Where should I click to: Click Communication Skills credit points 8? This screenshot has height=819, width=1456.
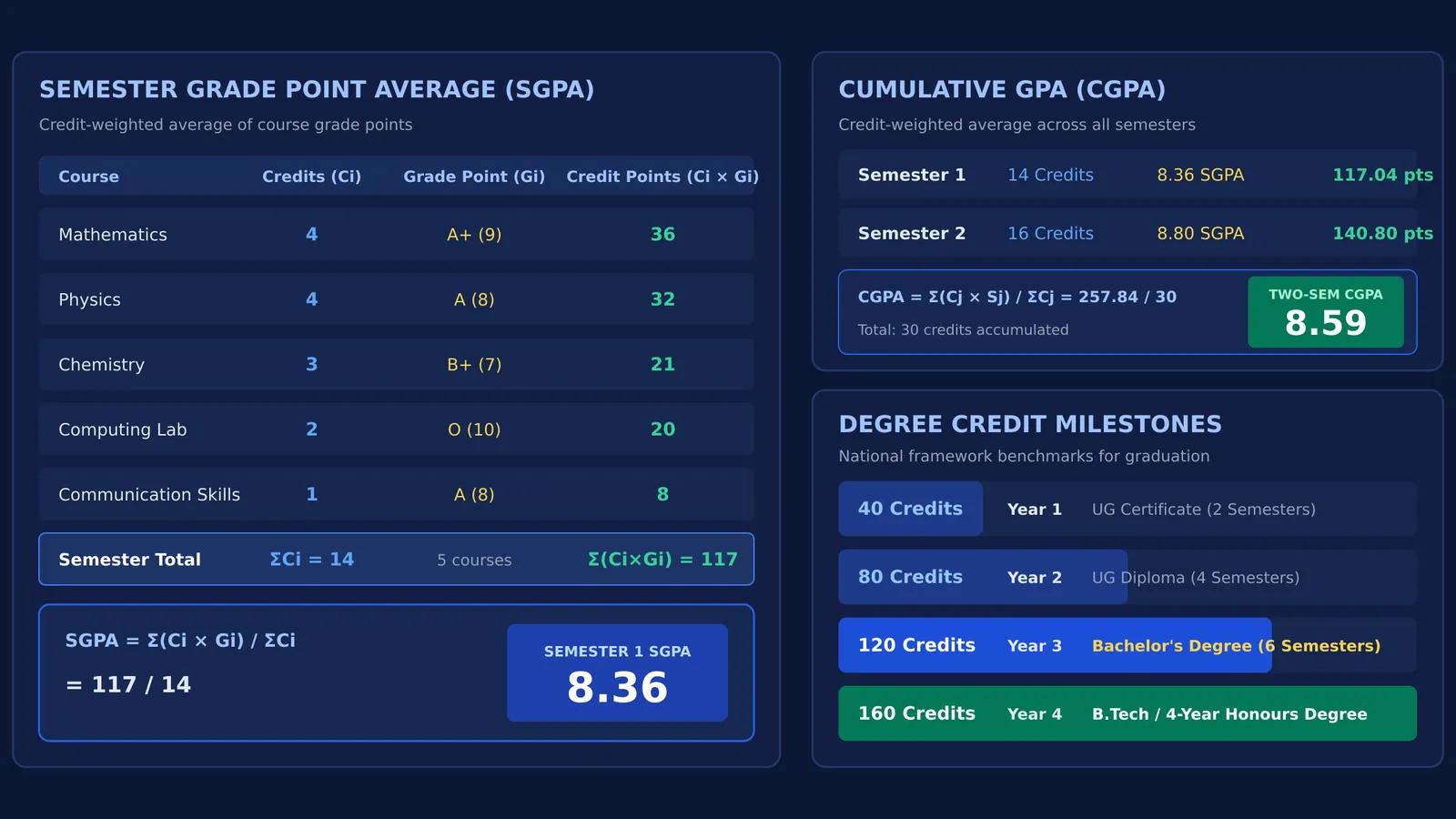(x=662, y=494)
